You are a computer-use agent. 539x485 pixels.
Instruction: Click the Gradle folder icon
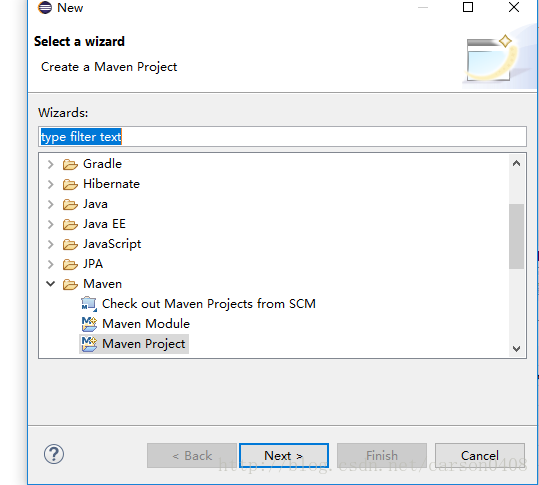pyautogui.click(x=70, y=164)
